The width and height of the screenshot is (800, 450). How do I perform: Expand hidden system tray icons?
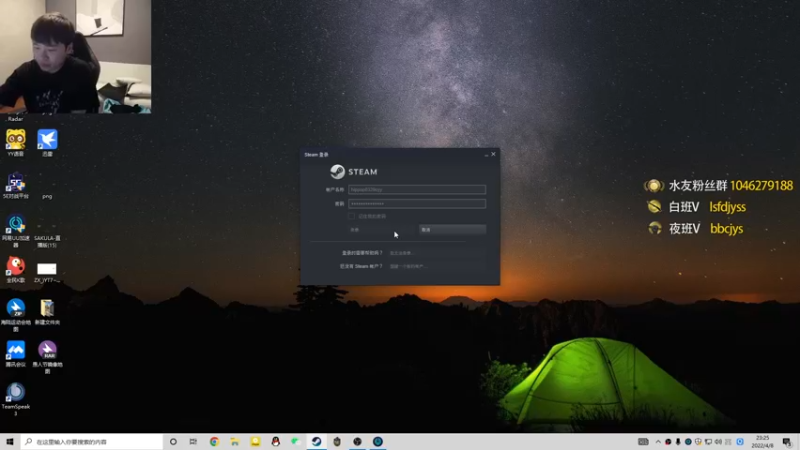coord(658,442)
